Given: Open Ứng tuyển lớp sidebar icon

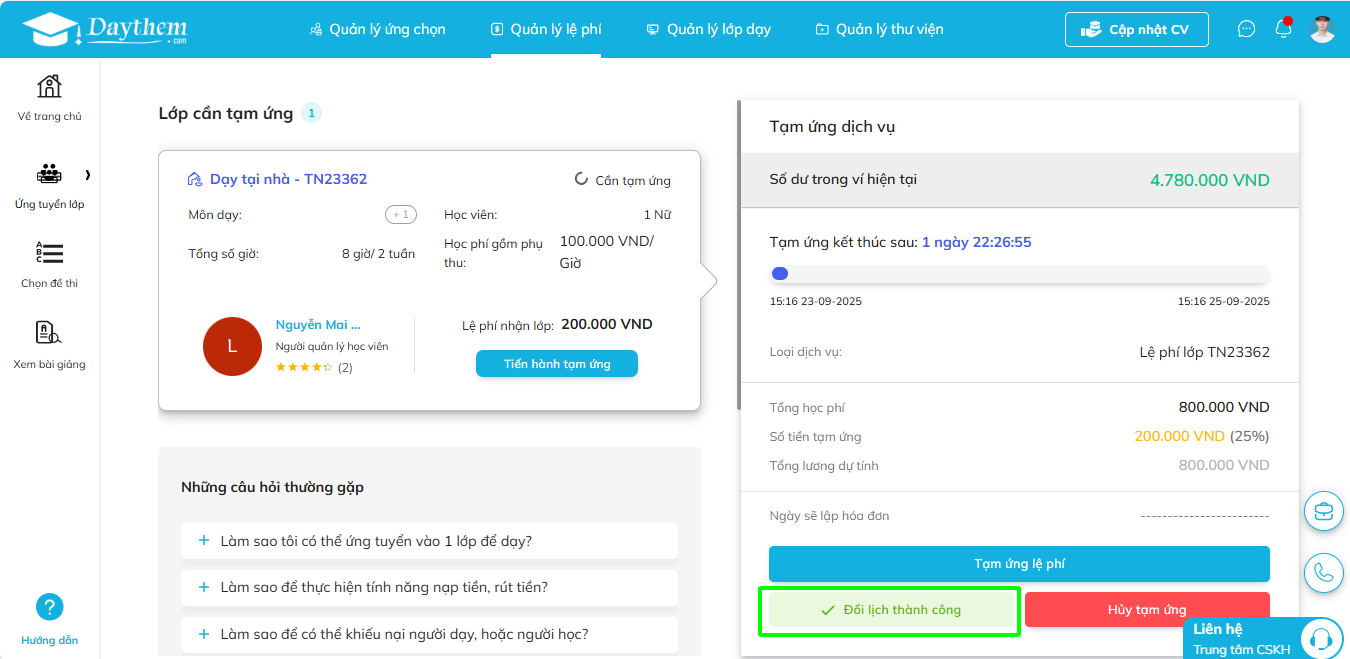Looking at the screenshot, I should [49, 175].
